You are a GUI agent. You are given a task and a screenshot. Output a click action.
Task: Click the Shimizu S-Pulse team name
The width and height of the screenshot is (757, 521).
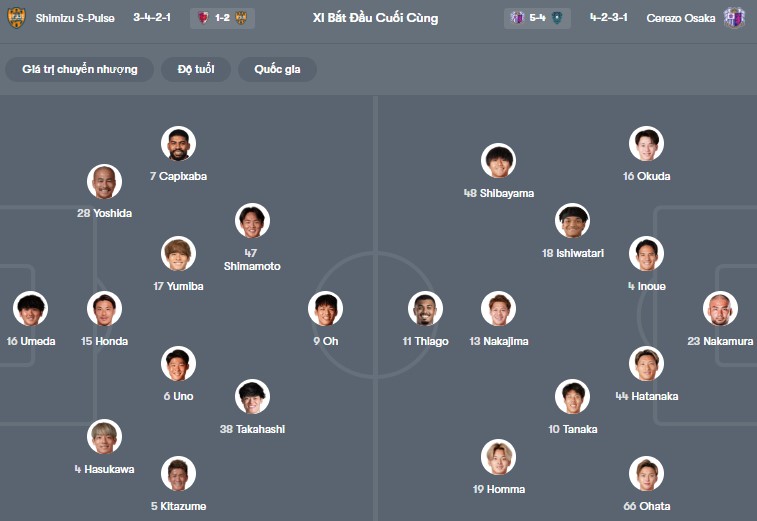75,18
